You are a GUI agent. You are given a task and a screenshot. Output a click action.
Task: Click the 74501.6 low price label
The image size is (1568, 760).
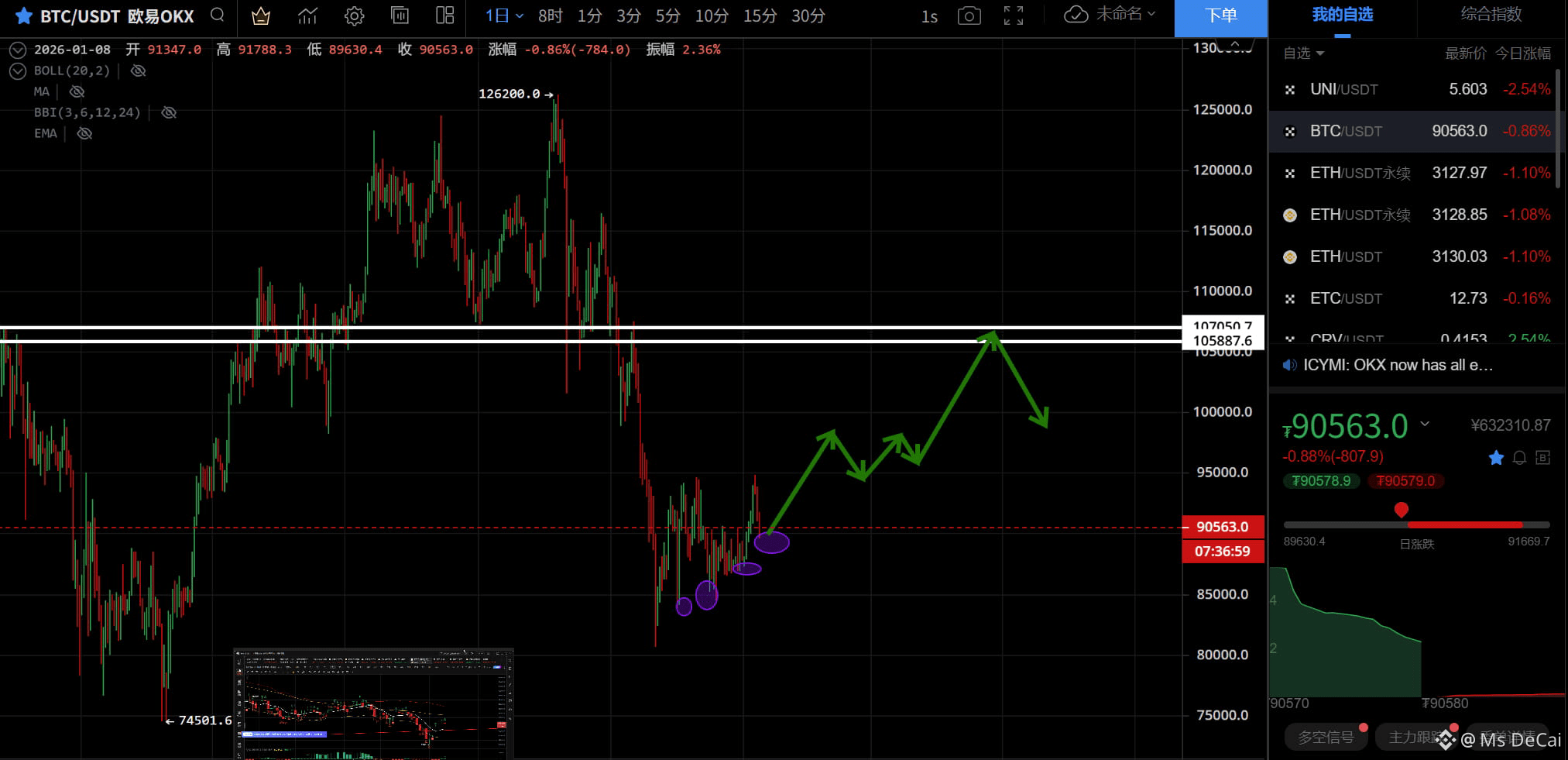(205, 720)
